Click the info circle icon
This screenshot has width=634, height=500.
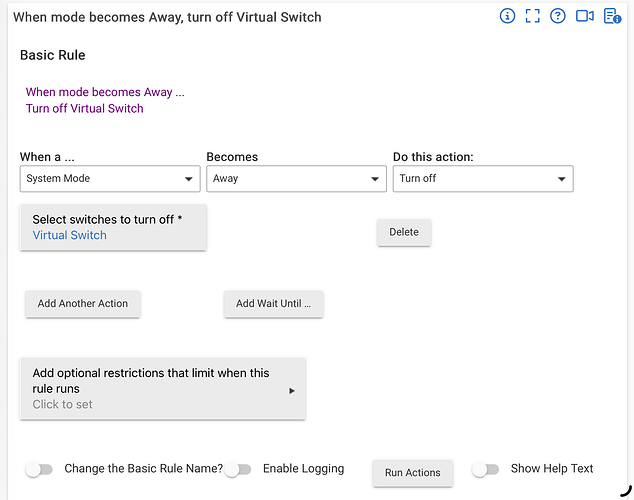[507, 16]
